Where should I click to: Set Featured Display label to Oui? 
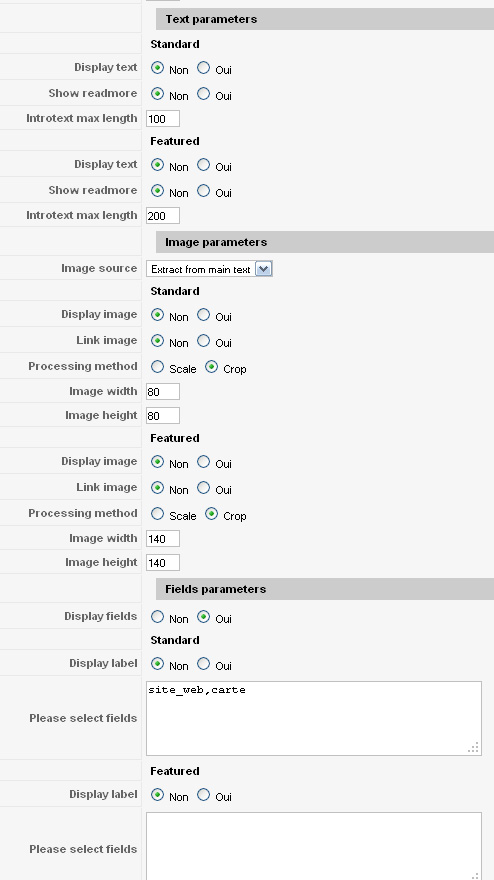(203, 795)
